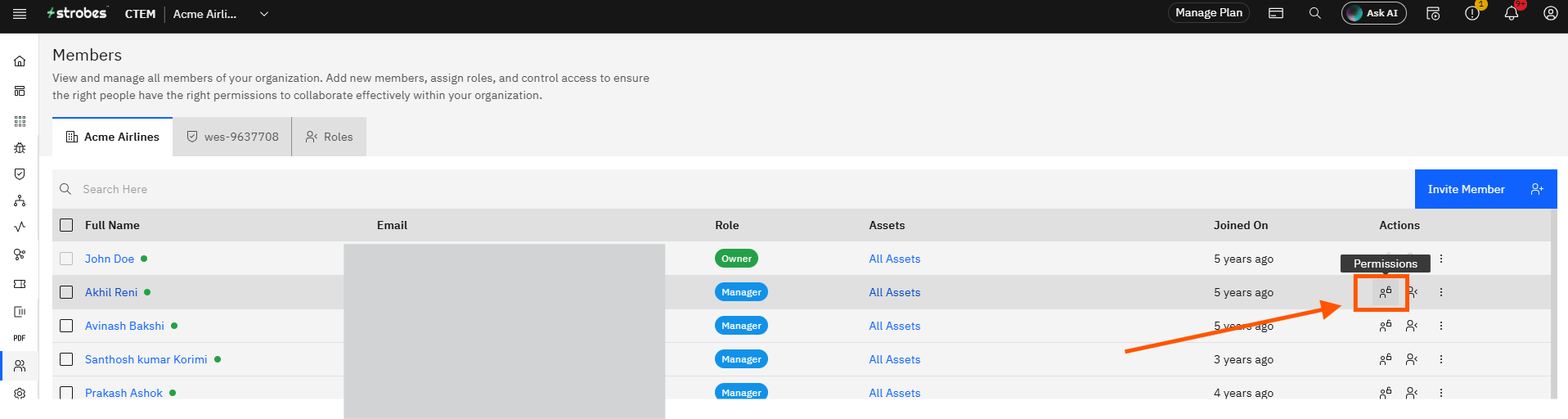Screen dimensions: 1568x419
Task: Open Santhosh kumar Korimi's profile
Action: coord(146,359)
